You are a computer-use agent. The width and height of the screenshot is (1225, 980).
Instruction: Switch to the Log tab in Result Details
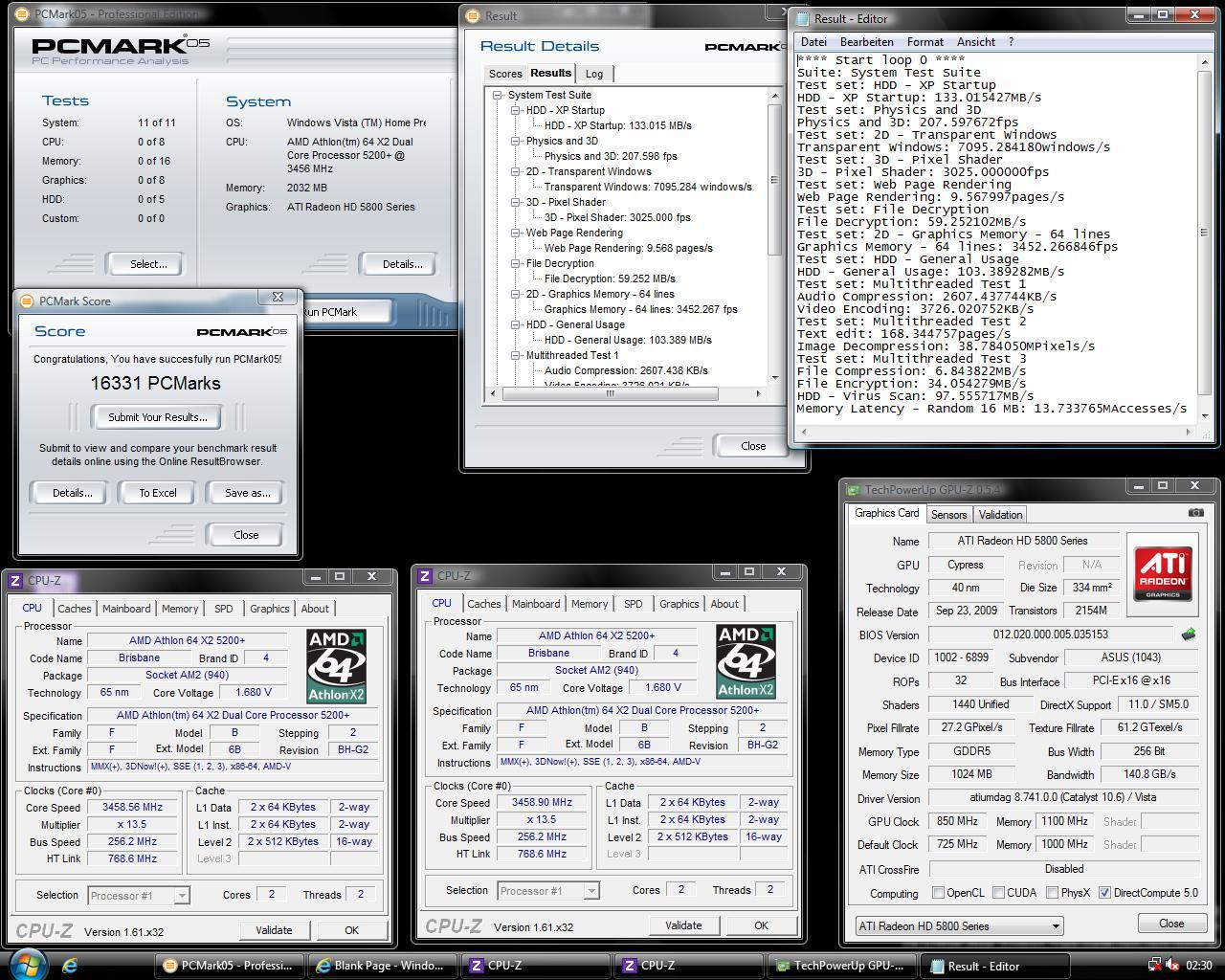pyautogui.click(x=594, y=74)
